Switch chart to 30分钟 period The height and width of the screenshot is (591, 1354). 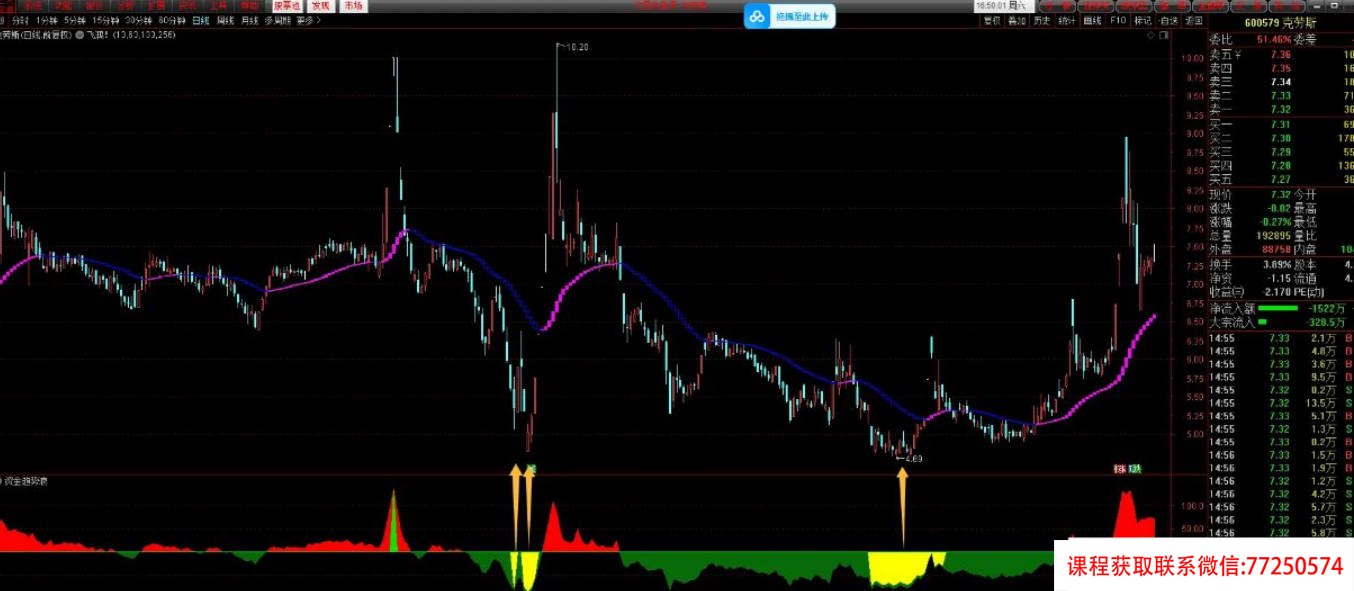(x=139, y=20)
